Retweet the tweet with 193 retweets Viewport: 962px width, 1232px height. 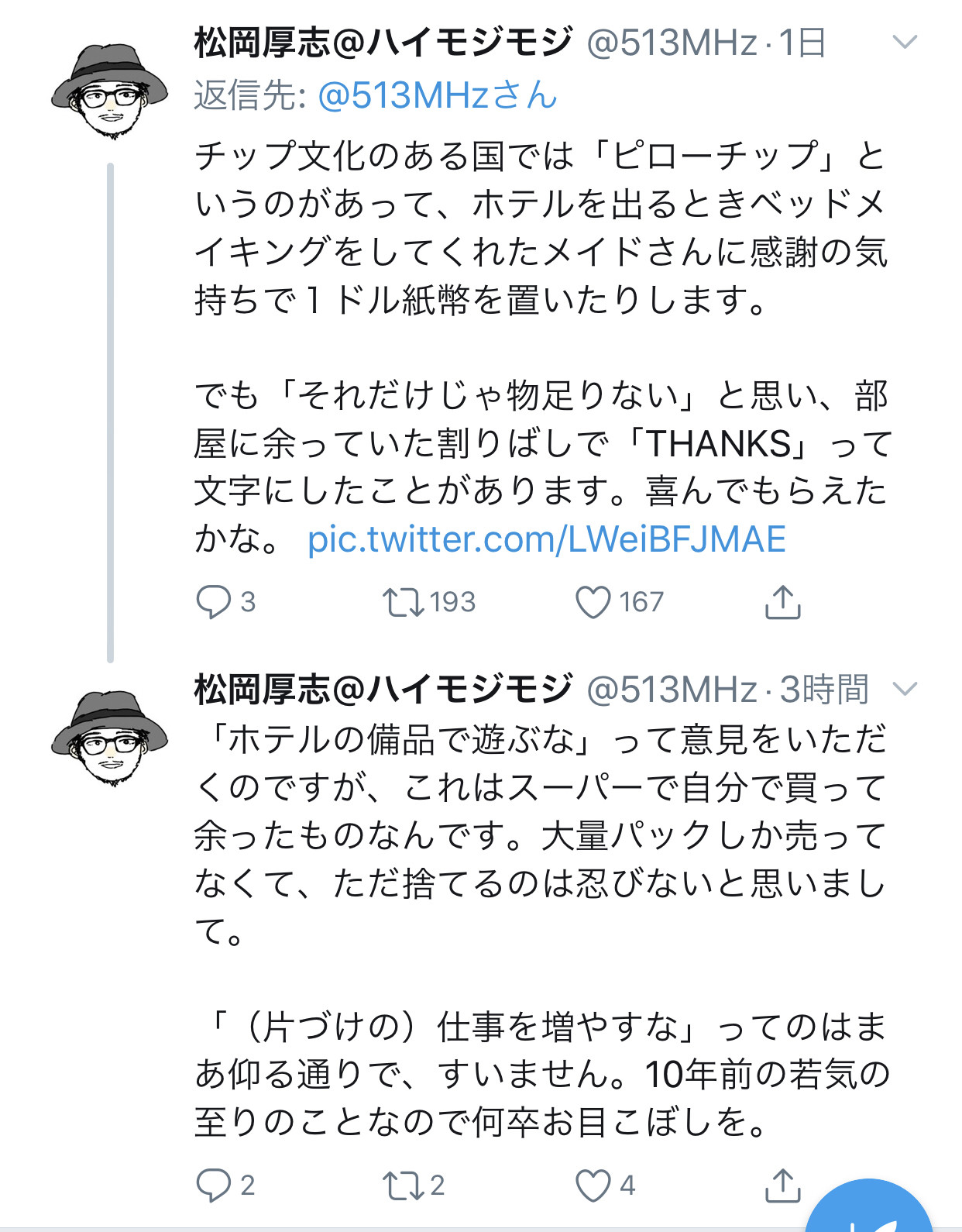(x=403, y=602)
